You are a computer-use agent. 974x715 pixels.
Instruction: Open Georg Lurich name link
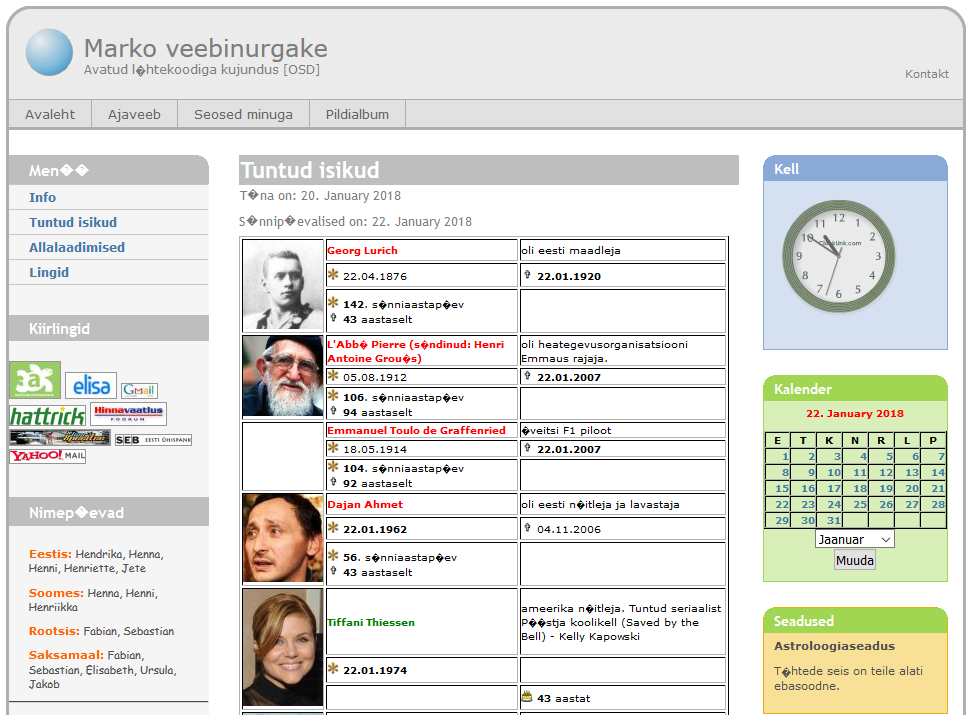(362, 250)
